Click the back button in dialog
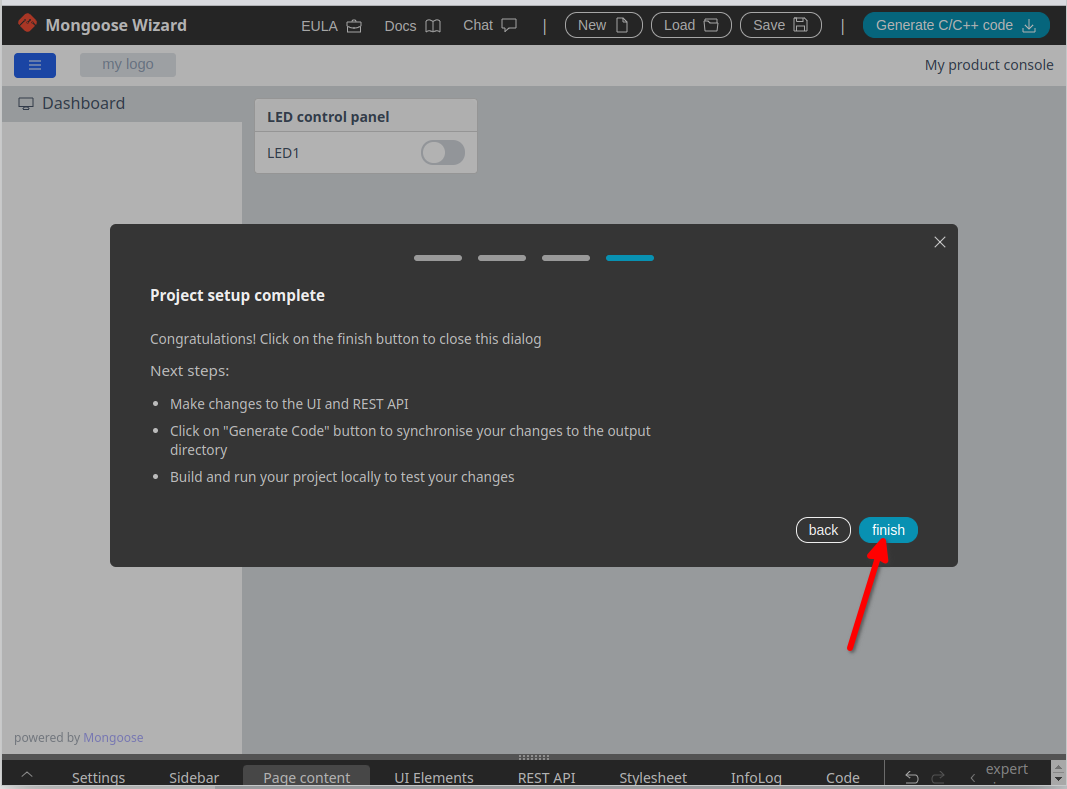The image size is (1067, 789). [823, 530]
